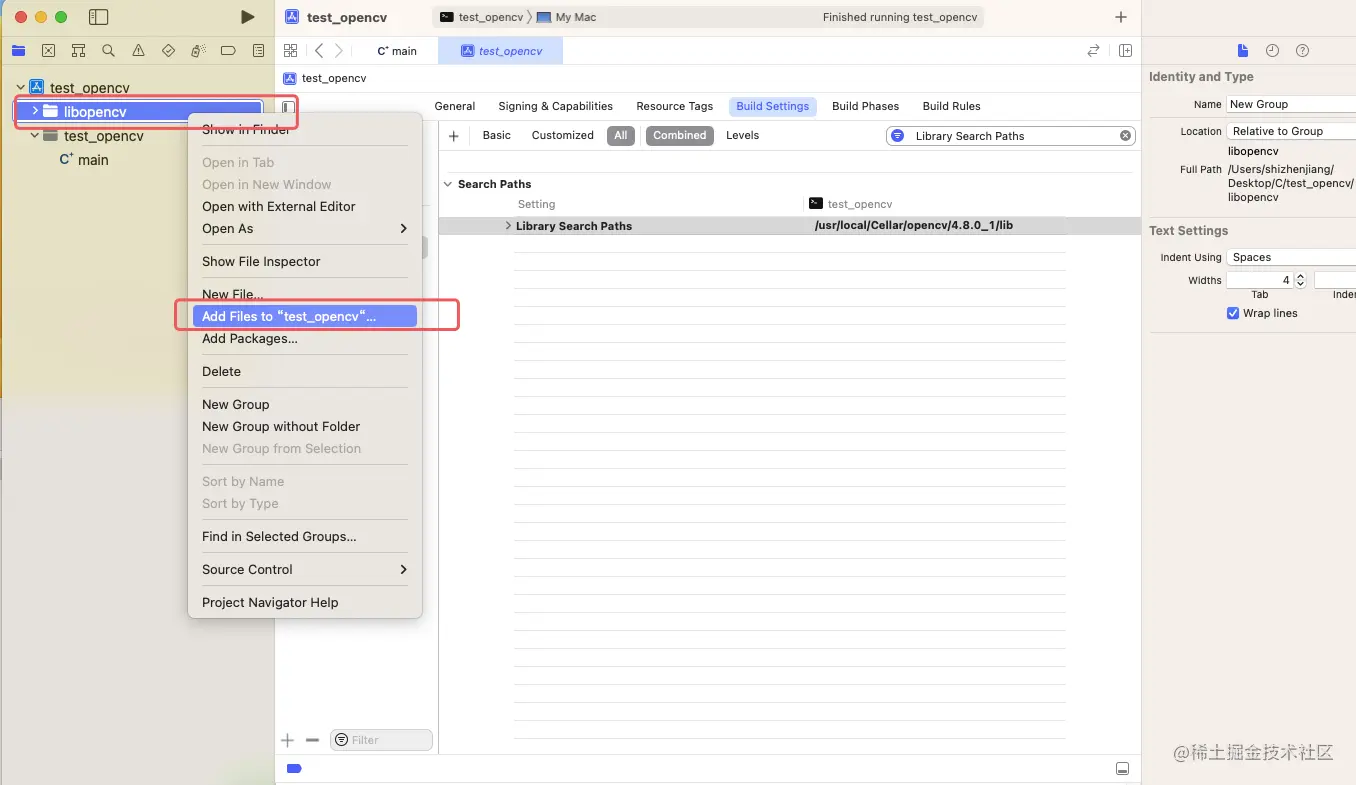
Task: Click the Name field showing New Group
Action: (x=1291, y=104)
